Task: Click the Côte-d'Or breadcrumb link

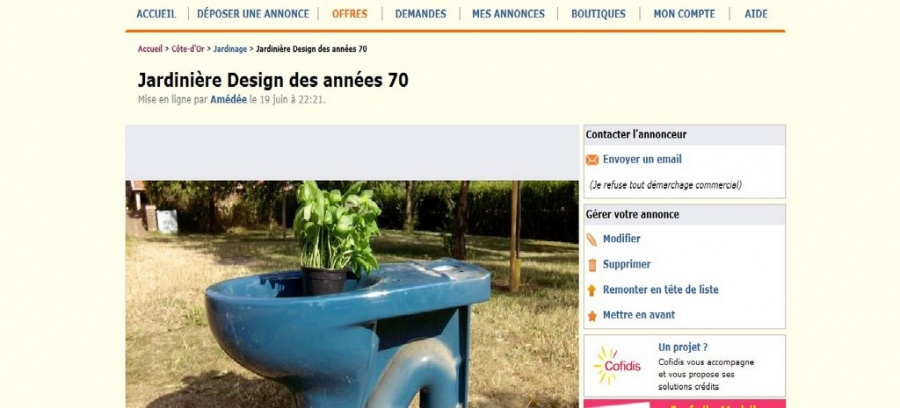Action: (x=188, y=49)
